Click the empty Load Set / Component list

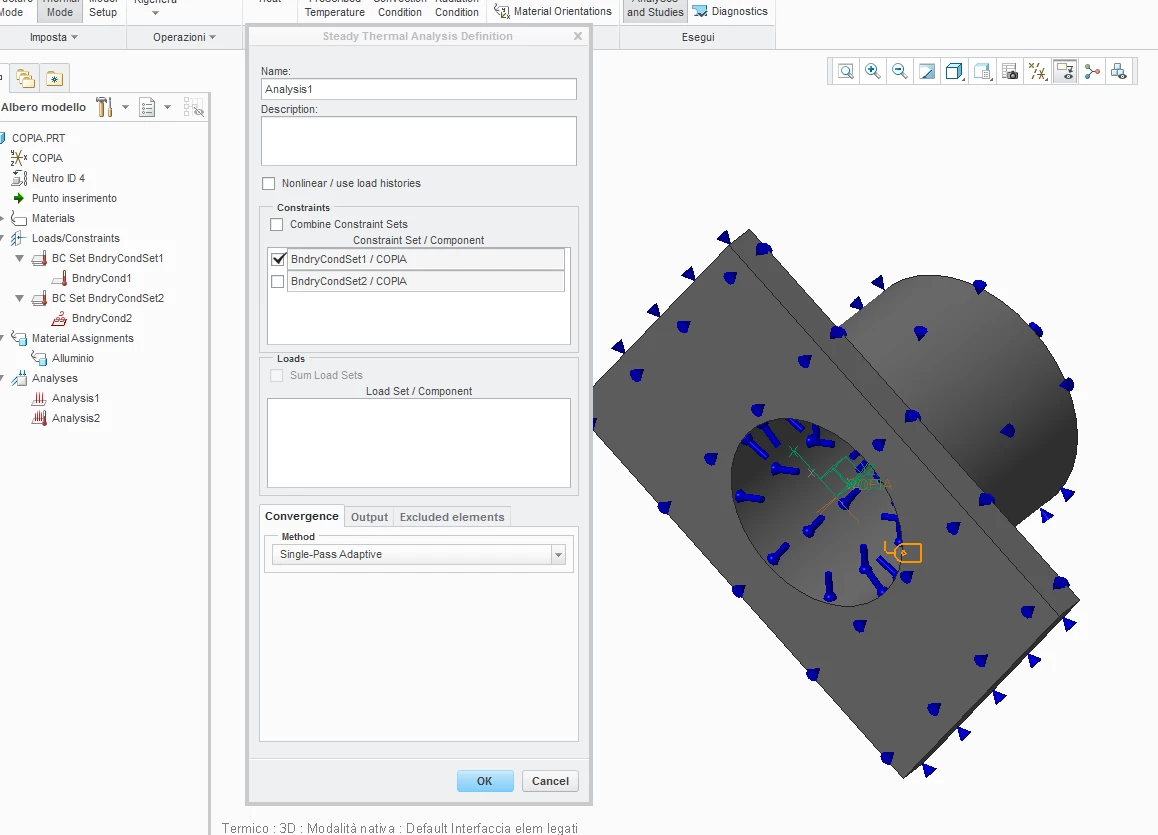419,443
